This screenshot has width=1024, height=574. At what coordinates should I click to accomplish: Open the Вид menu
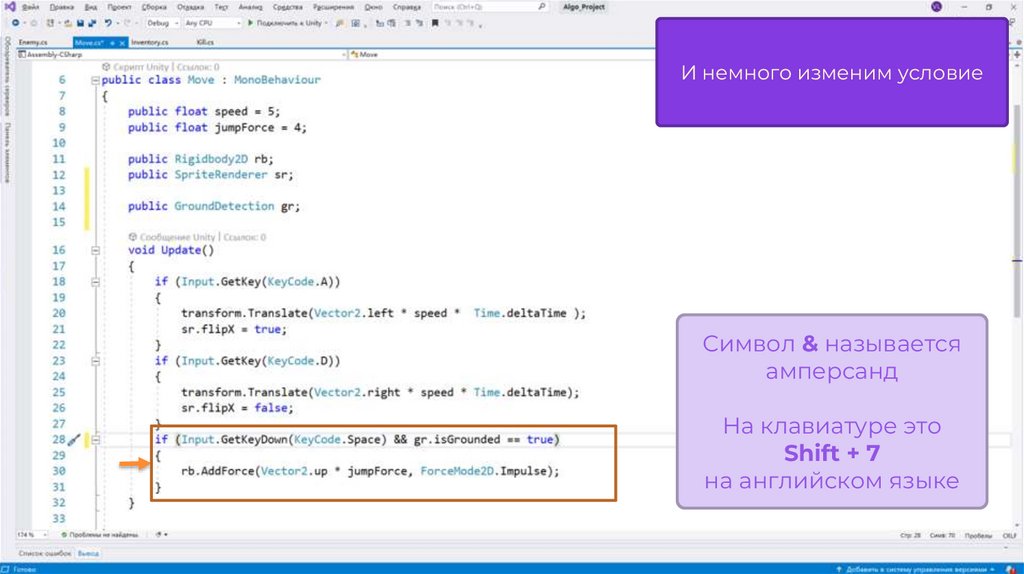point(91,7)
